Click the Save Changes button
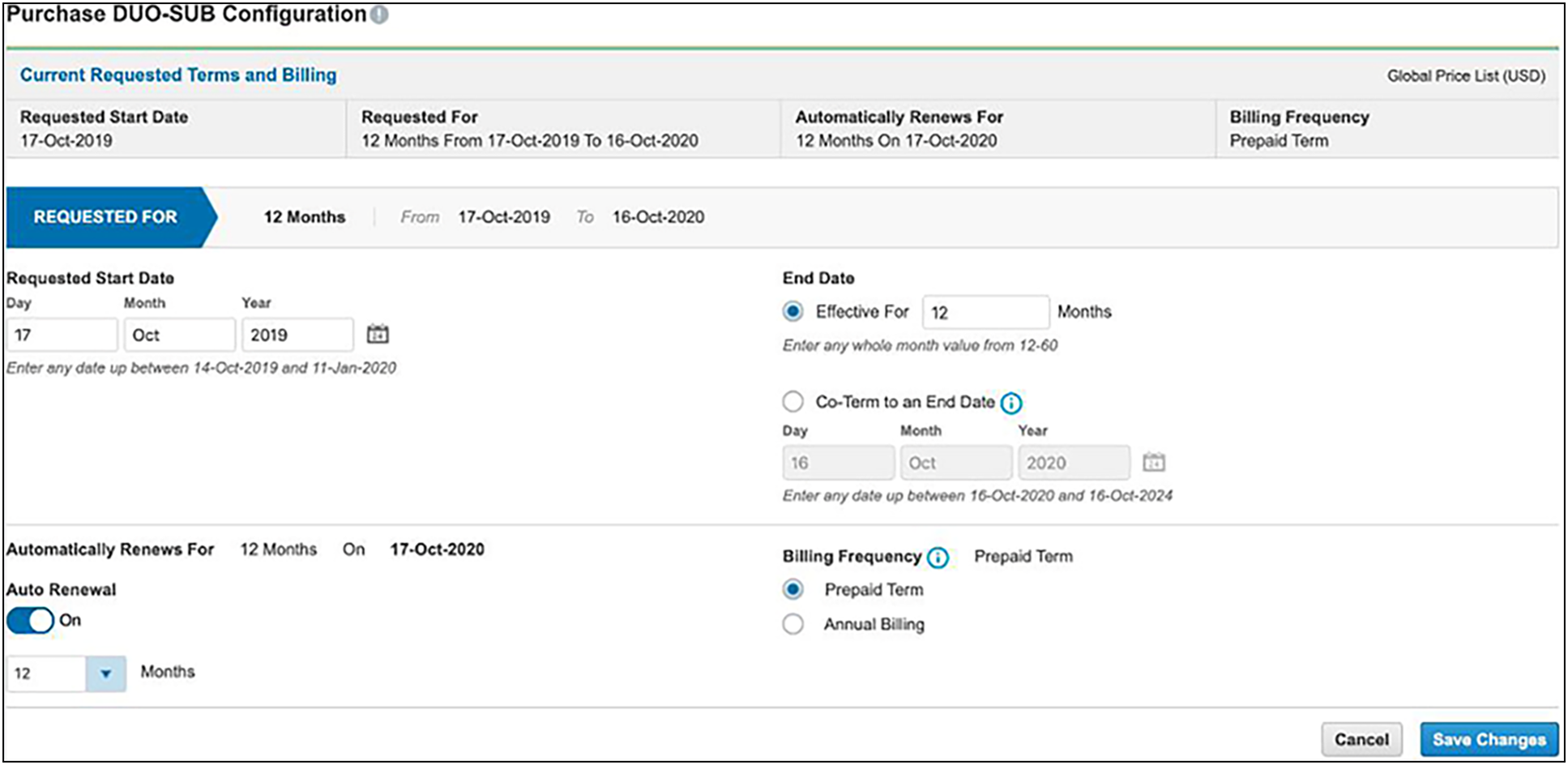Image resolution: width=1568 pixels, height=765 pixels. click(x=1489, y=738)
